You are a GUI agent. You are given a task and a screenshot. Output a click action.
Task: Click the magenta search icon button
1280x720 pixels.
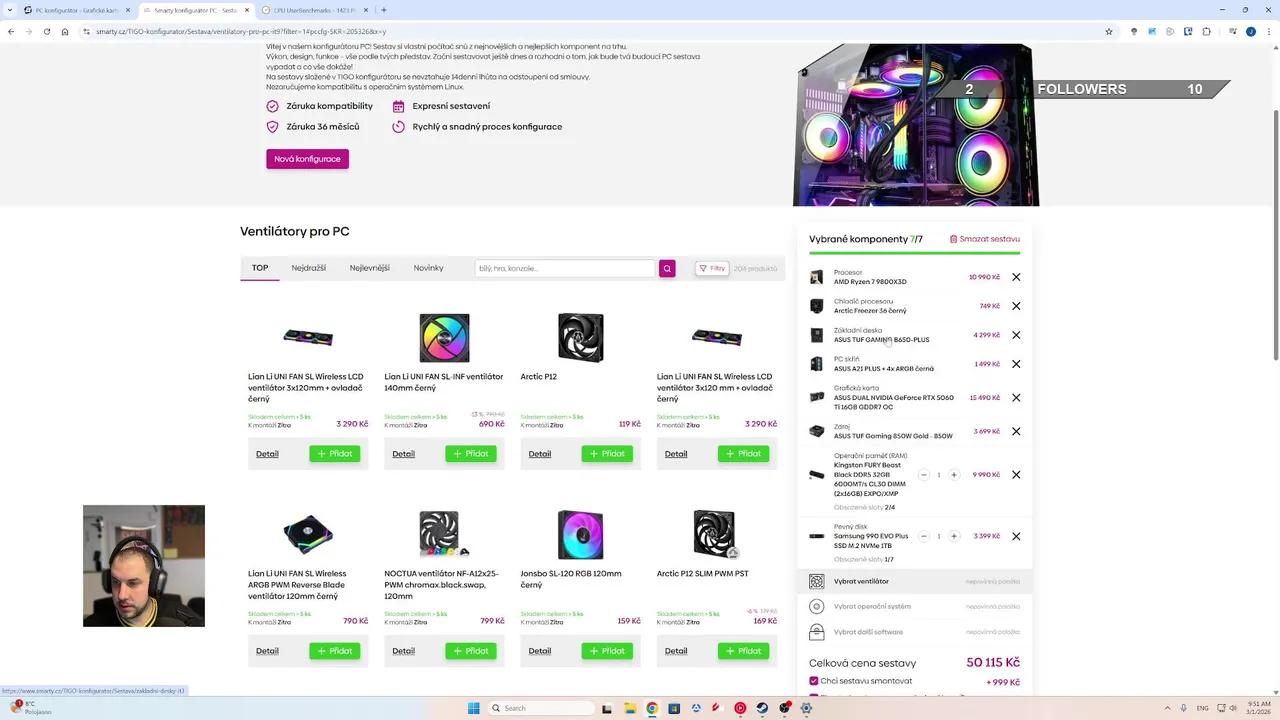coord(667,268)
